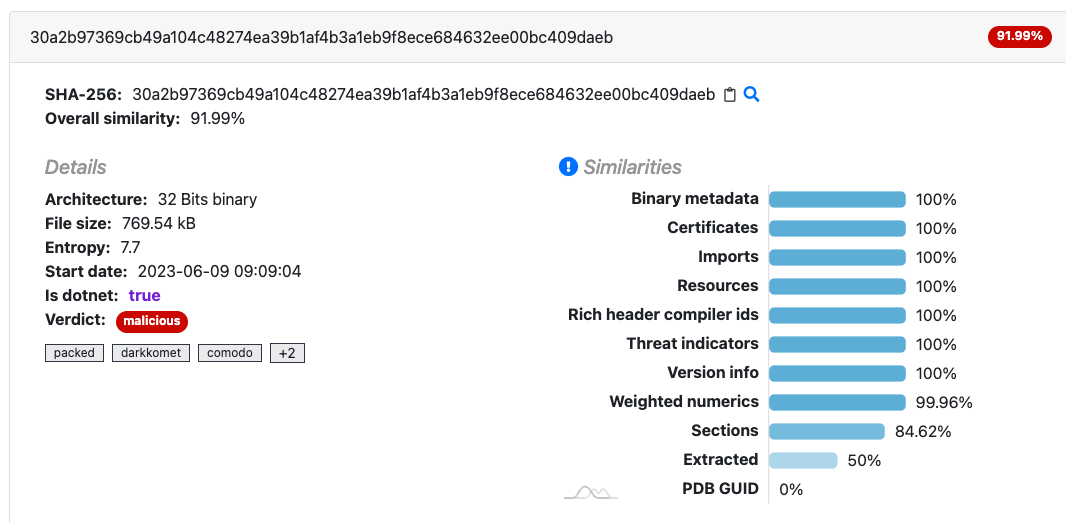The width and height of the screenshot is (1066, 523).
Task: Click the Weighted numerics bar
Action: pyautogui.click(x=838, y=402)
